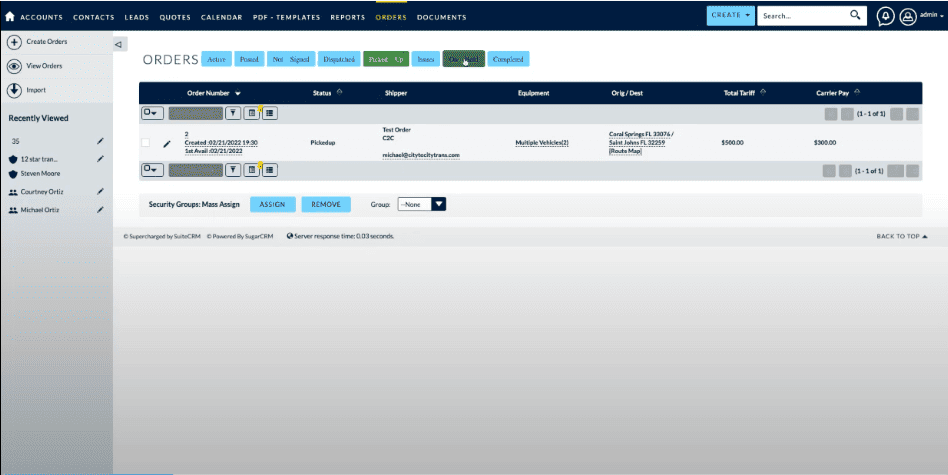Edit order 2 with the pencil icon

pos(167,144)
